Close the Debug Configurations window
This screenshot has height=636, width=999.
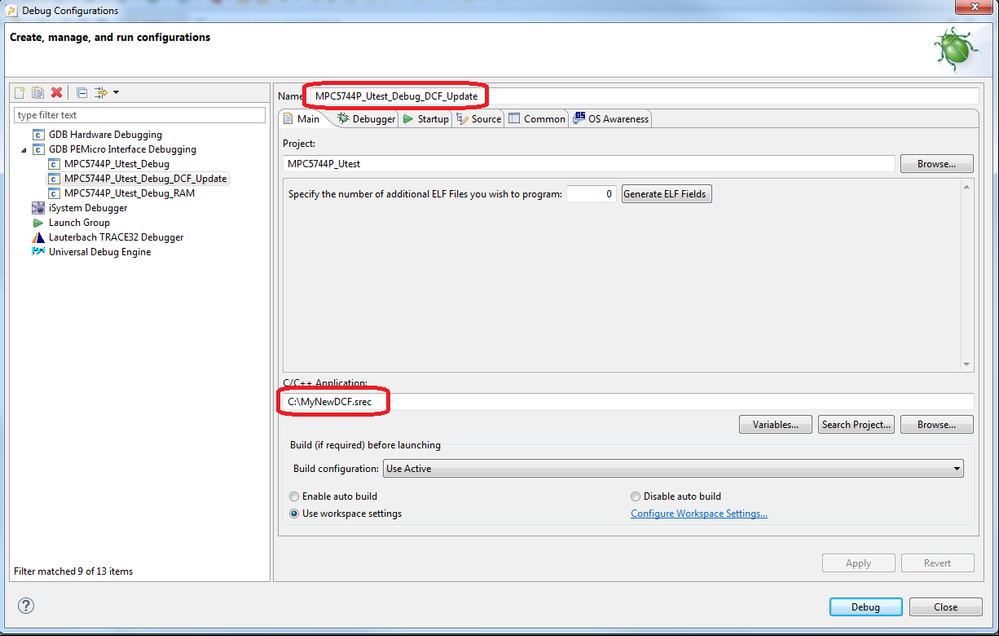pos(974,7)
